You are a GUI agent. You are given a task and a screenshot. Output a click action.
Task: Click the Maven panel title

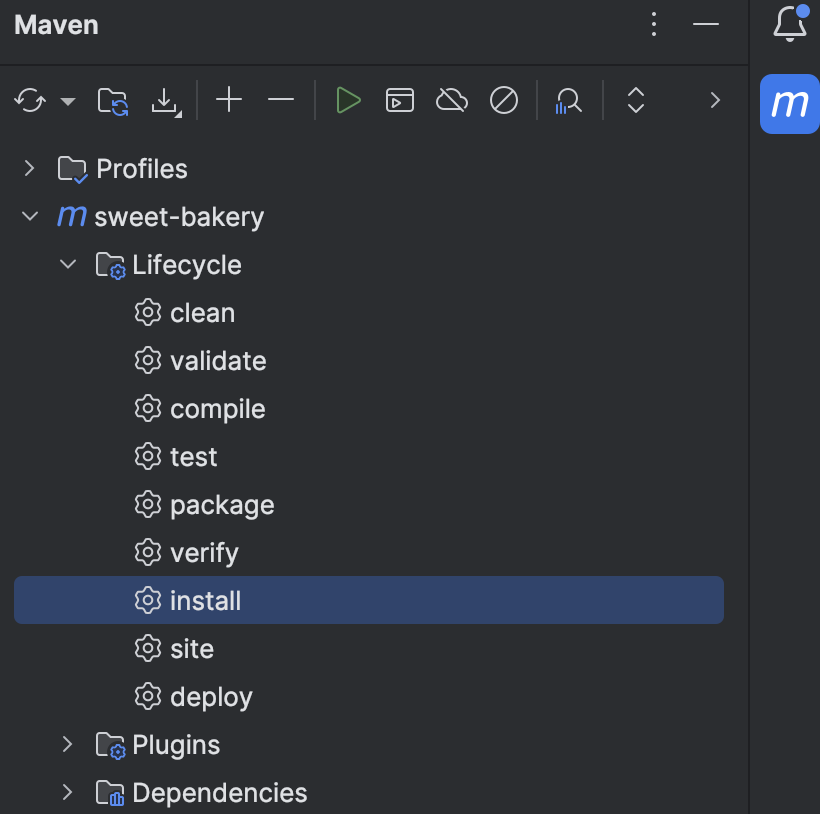tap(56, 25)
